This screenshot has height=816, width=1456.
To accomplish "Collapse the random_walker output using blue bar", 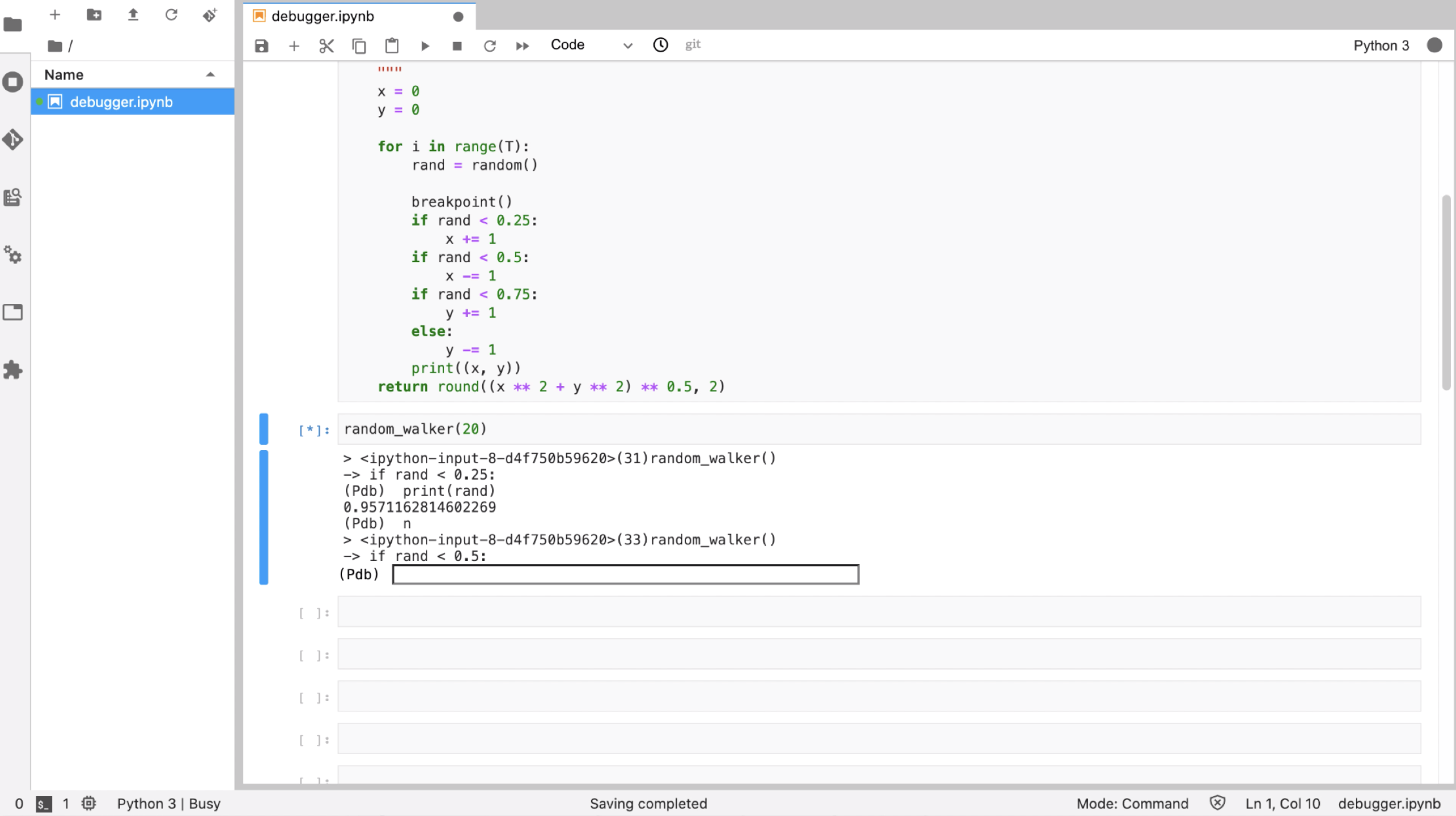I will coord(263,516).
